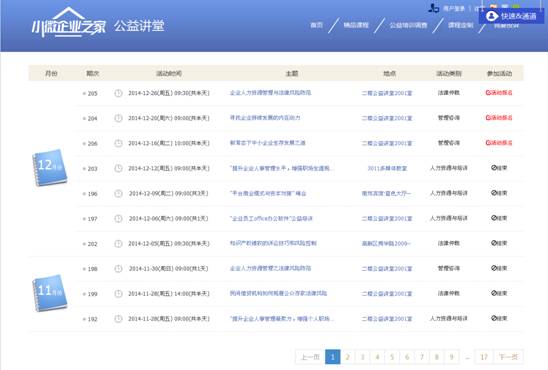The image size is (548, 370).
Task: Go to pagination page 7
Action: pyautogui.click(x=421, y=357)
